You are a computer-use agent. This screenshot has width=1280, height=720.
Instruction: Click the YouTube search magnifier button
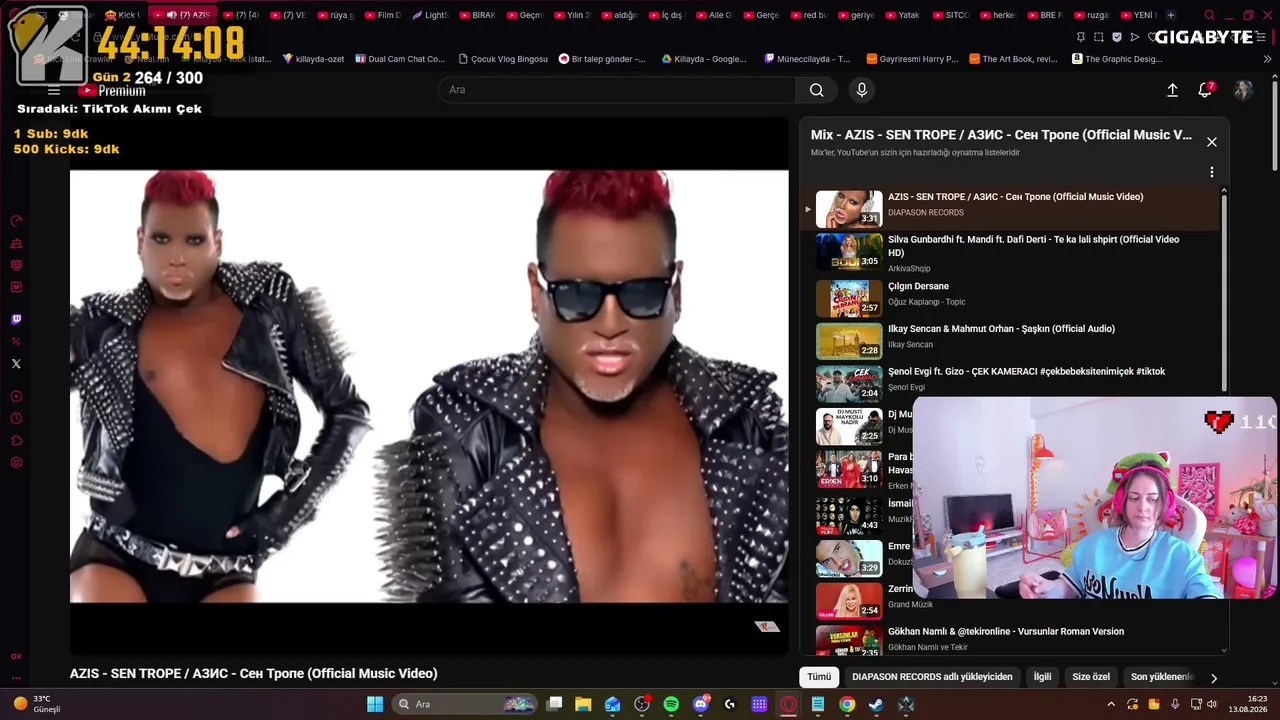(x=816, y=90)
